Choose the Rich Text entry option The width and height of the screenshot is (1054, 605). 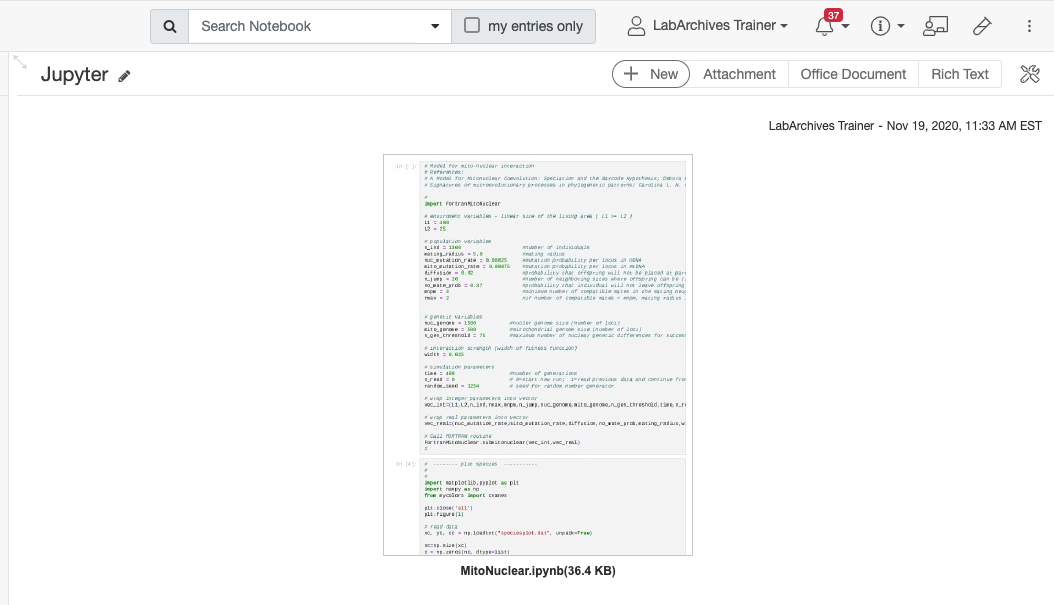coord(959,74)
